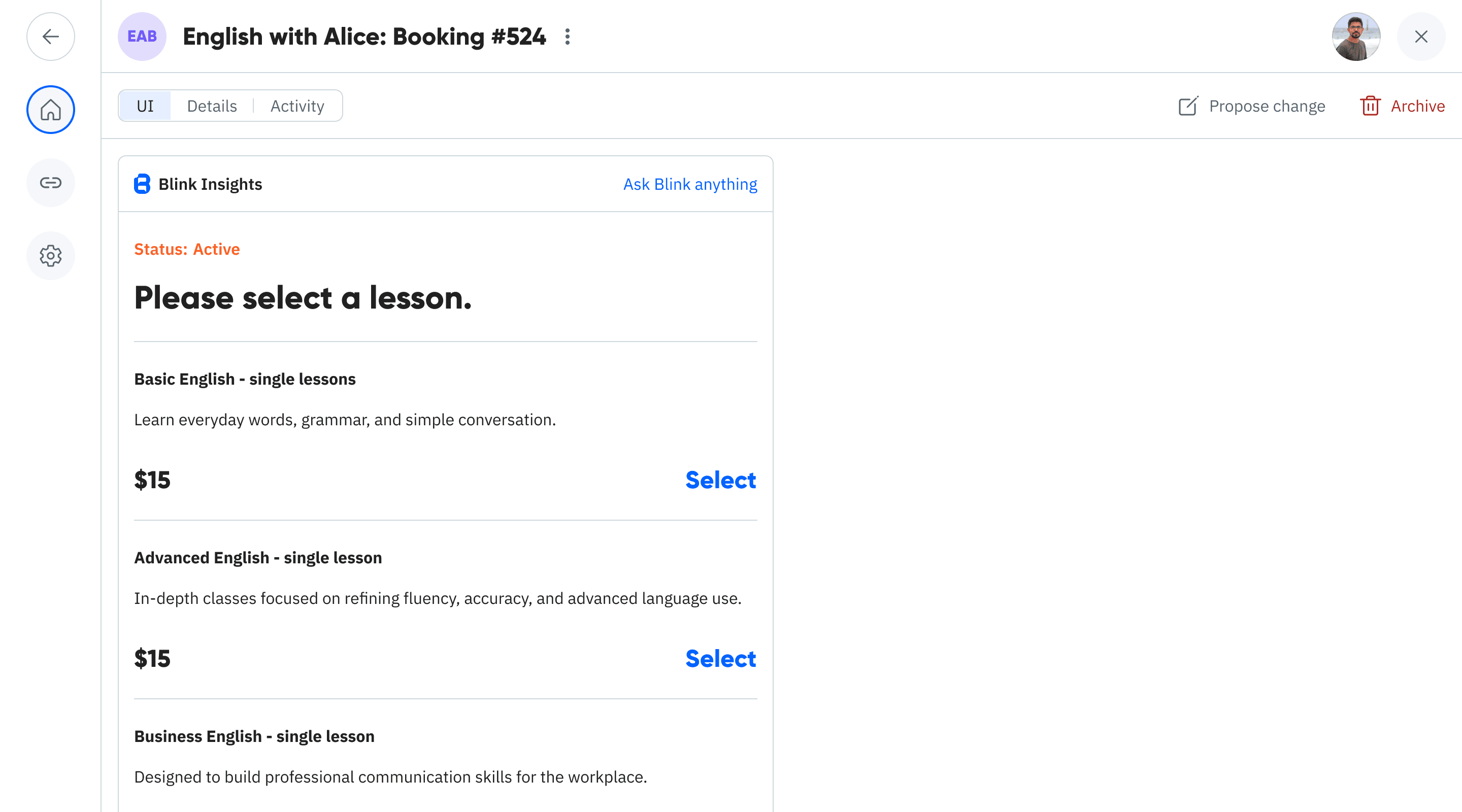This screenshot has height=812, width=1462.
Task: Switch to the Details tab
Action: [x=212, y=106]
